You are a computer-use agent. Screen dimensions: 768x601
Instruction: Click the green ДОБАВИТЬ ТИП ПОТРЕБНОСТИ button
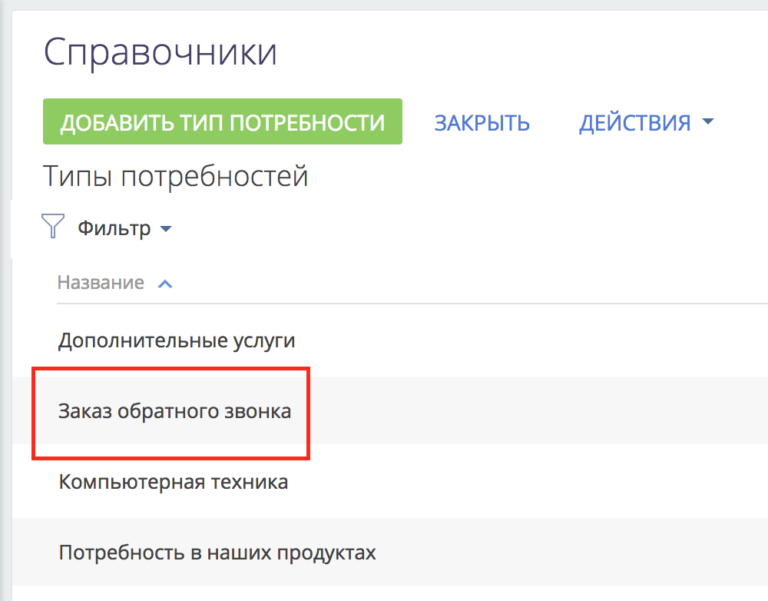(x=222, y=121)
